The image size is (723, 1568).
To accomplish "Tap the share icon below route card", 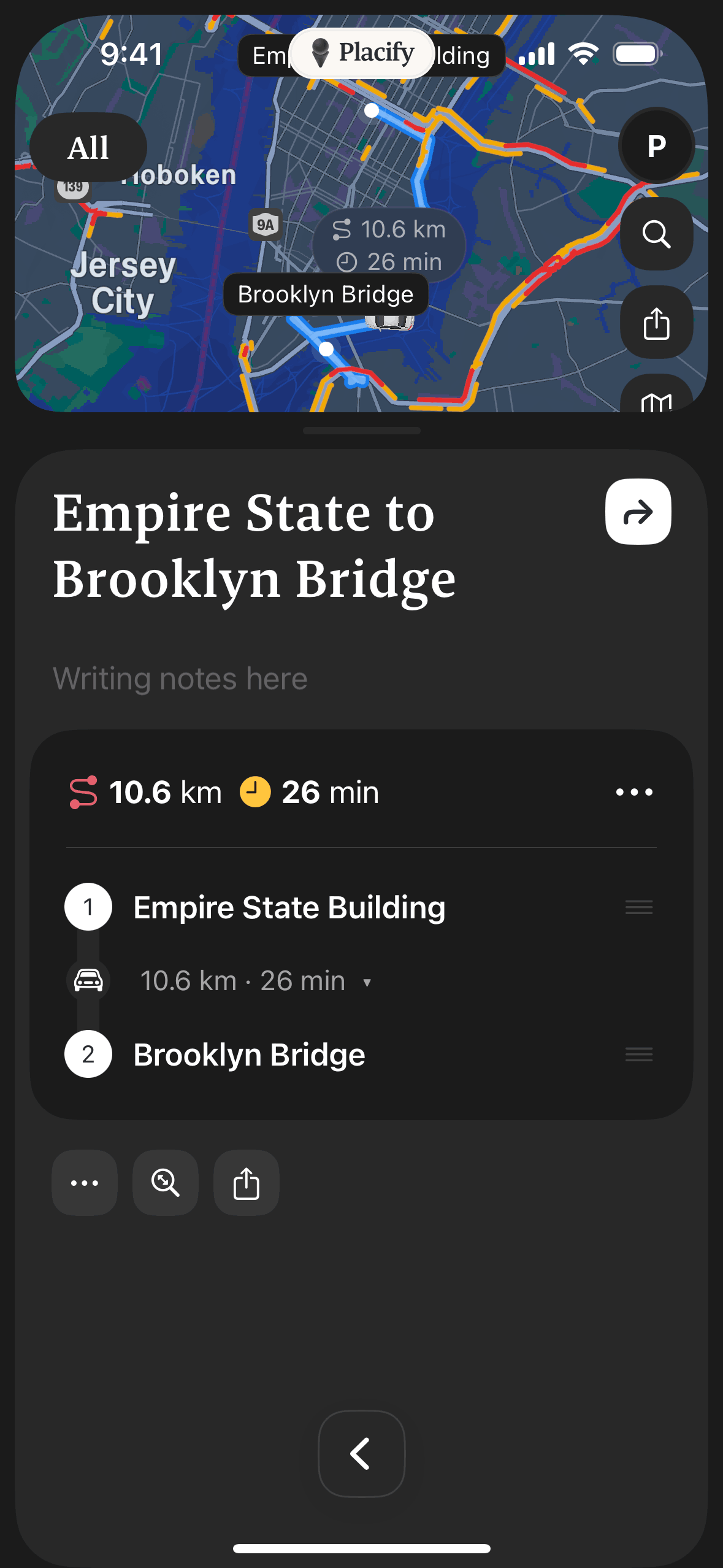I will (x=247, y=1183).
